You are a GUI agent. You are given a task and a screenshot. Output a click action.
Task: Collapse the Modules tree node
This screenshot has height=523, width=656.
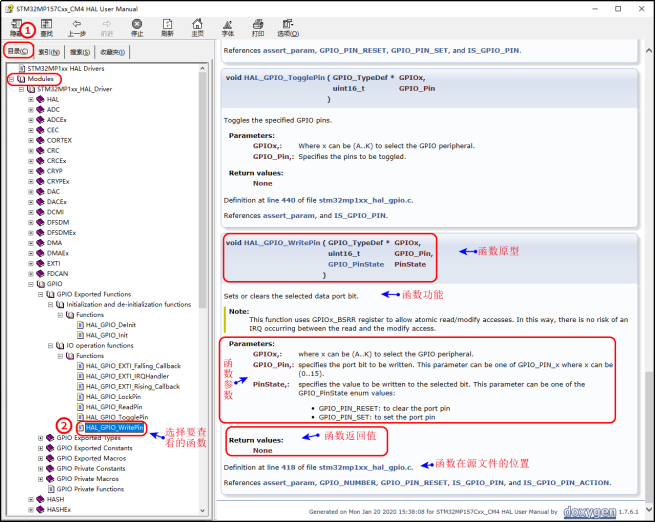click(11, 79)
